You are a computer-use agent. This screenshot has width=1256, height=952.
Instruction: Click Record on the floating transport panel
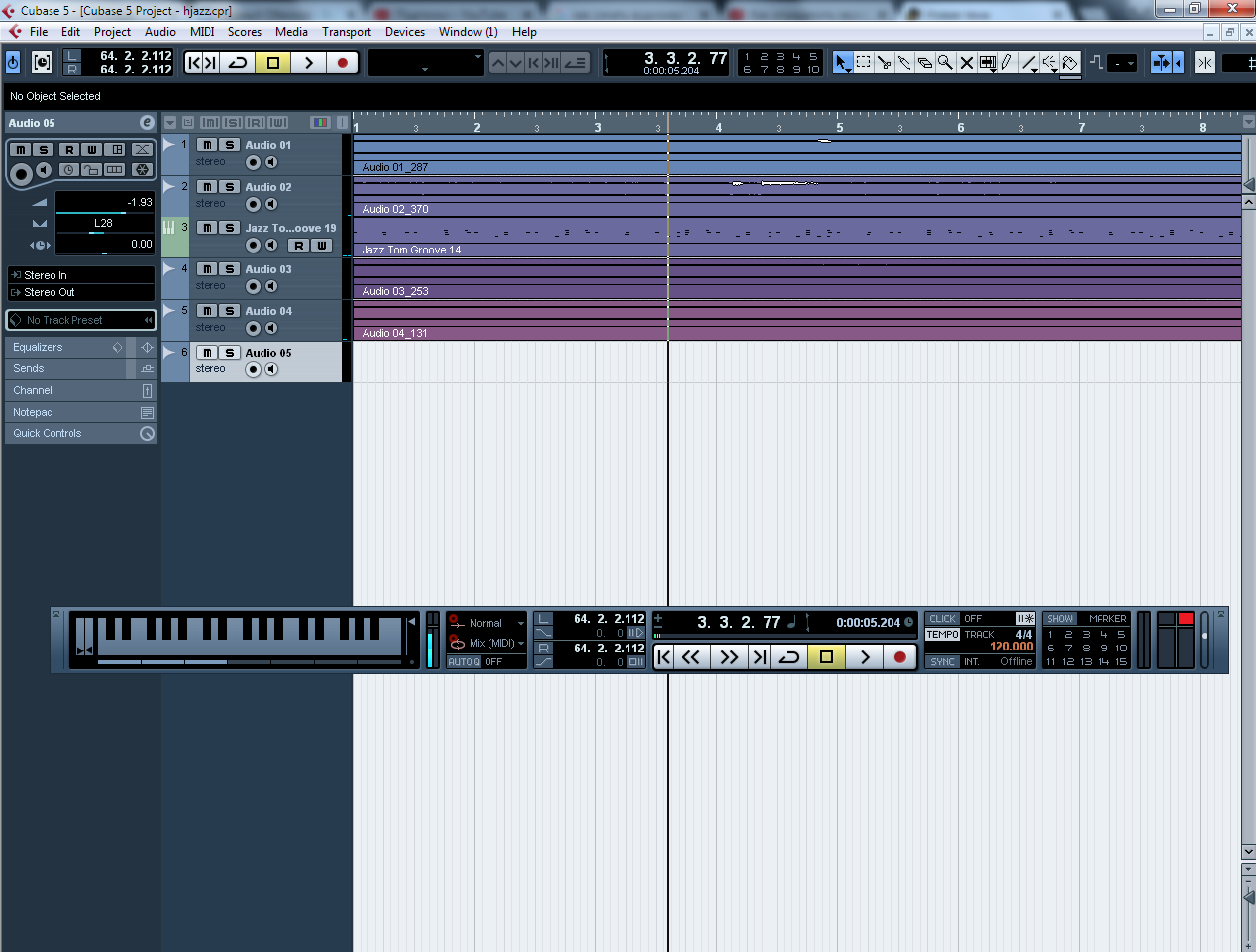pyautogui.click(x=900, y=657)
